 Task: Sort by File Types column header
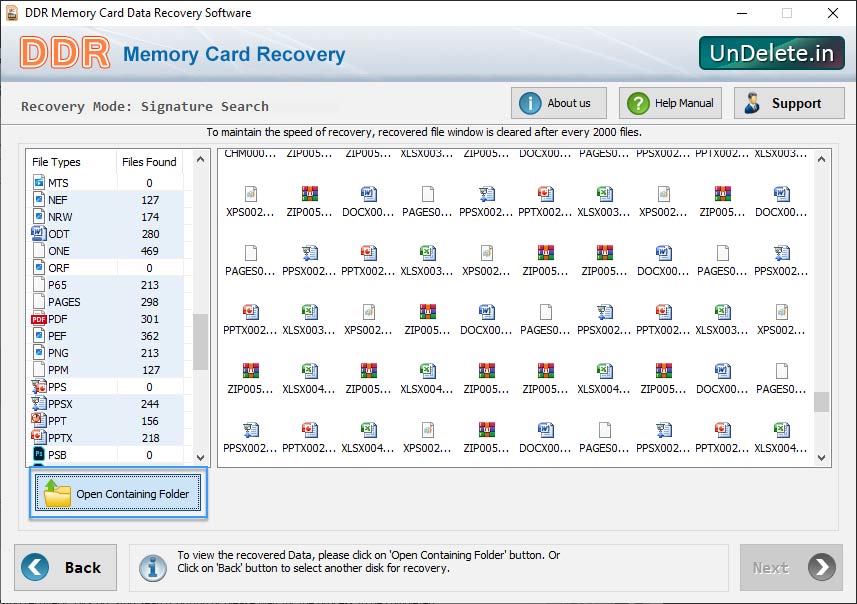point(71,162)
